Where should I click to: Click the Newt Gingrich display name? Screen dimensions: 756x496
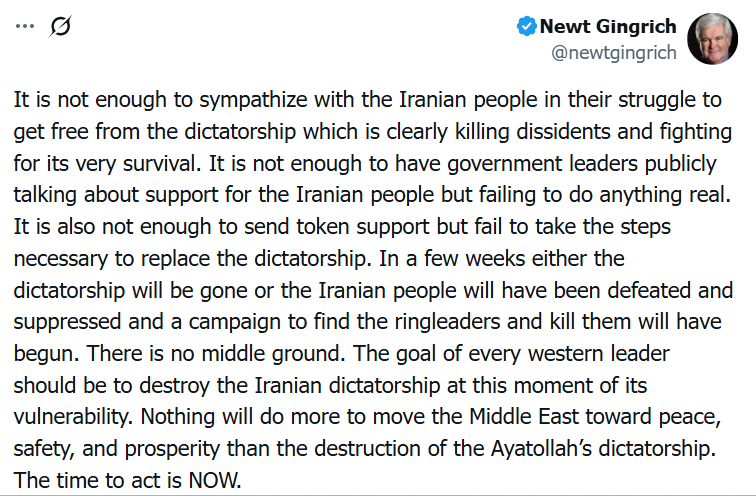(x=608, y=26)
